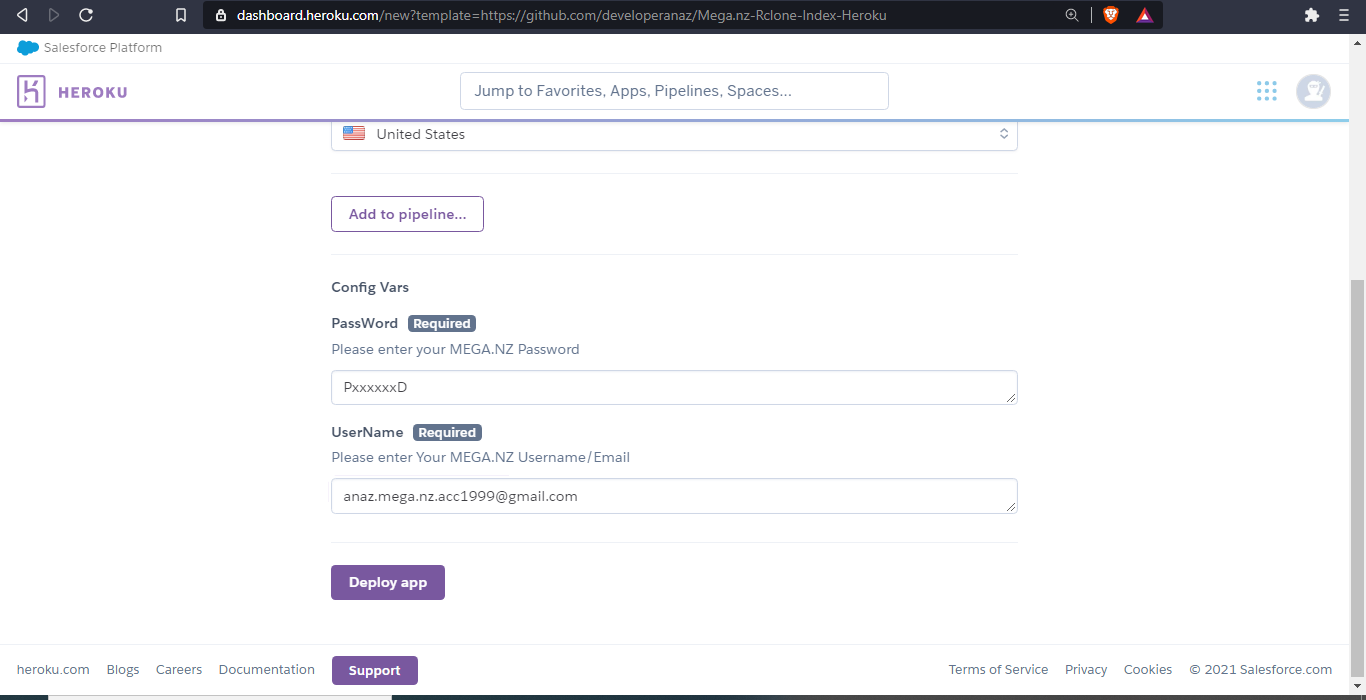Click the Brave Shields lion icon
This screenshot has width=1366, height=700.
(x=1110, y=15)
